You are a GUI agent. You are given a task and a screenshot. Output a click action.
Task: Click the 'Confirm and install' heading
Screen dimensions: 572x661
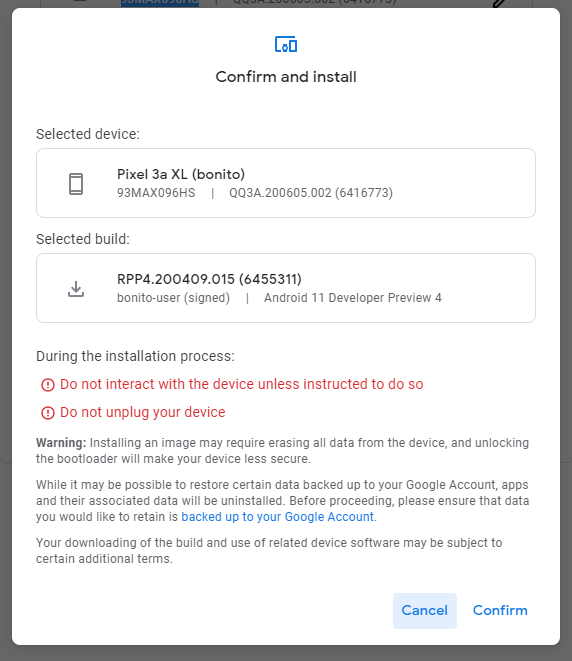[286, 77]
